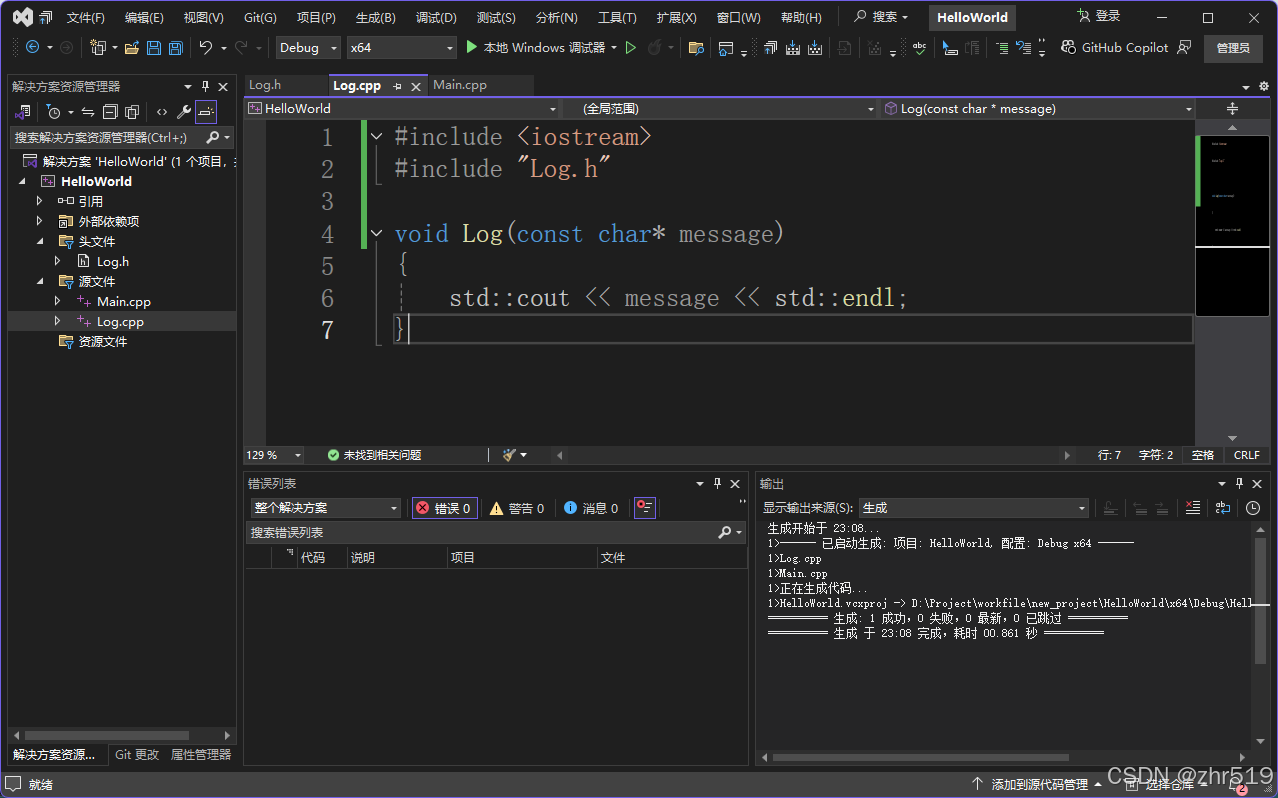Toggle the pin on the 错误列表 panel

716,483
